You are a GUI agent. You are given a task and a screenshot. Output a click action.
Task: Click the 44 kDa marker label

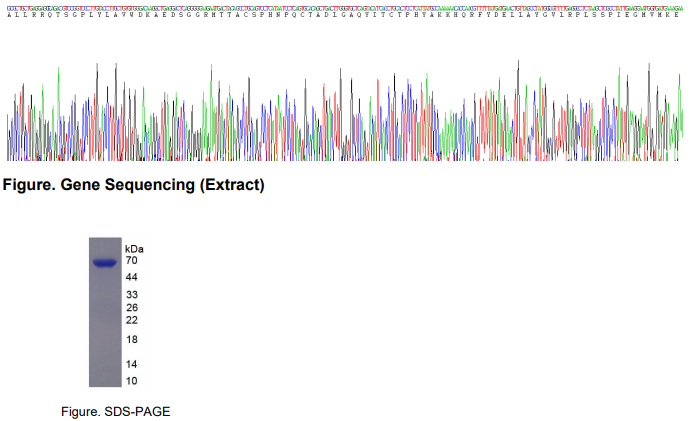[131, 276]
